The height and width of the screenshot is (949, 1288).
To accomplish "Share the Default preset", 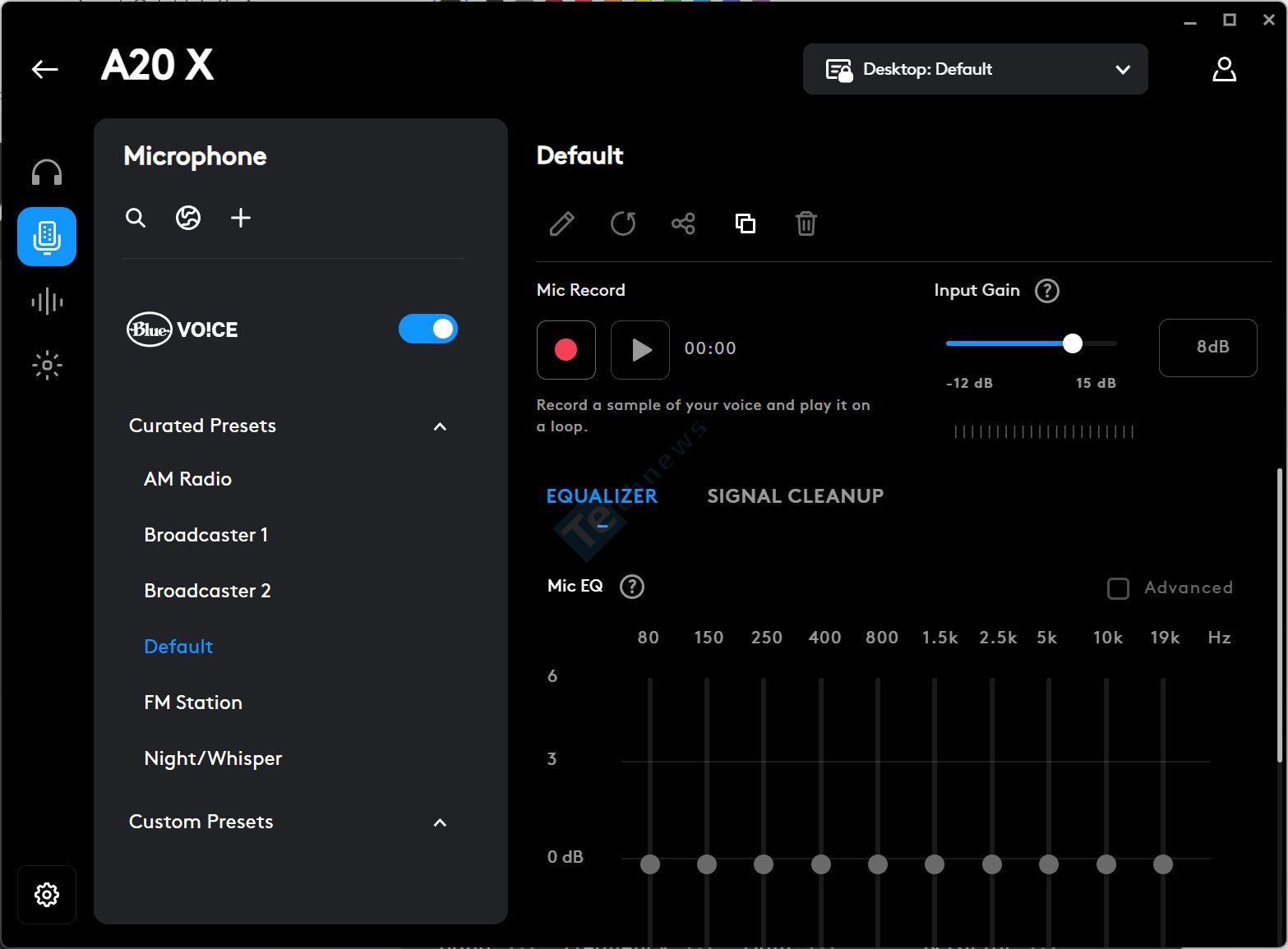I will pos(683,223).
